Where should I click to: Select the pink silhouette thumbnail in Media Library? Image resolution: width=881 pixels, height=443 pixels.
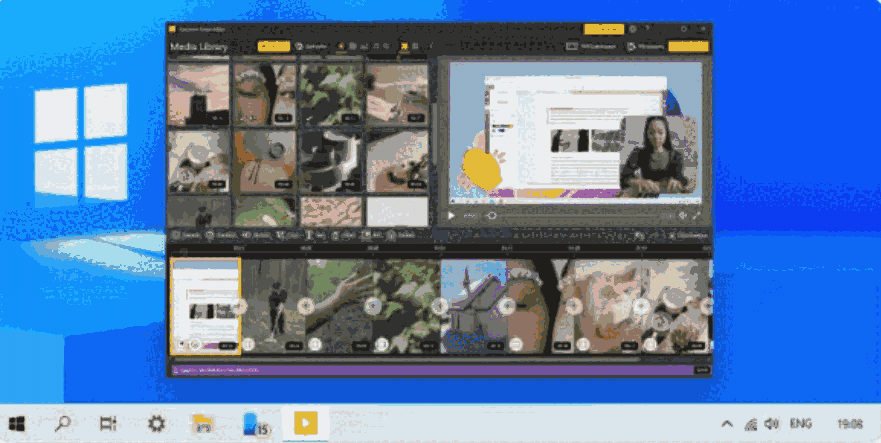(x=198, y=94)
